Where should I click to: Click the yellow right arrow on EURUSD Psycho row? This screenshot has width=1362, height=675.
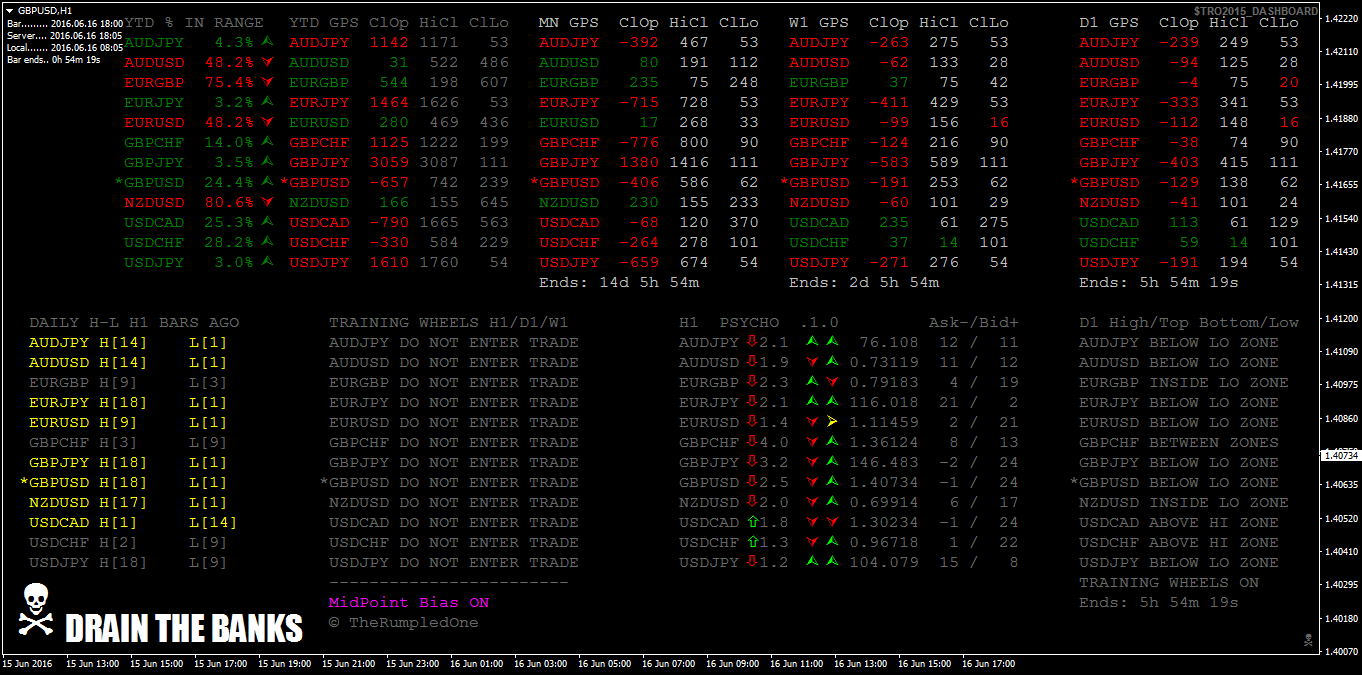click(831, 423)
